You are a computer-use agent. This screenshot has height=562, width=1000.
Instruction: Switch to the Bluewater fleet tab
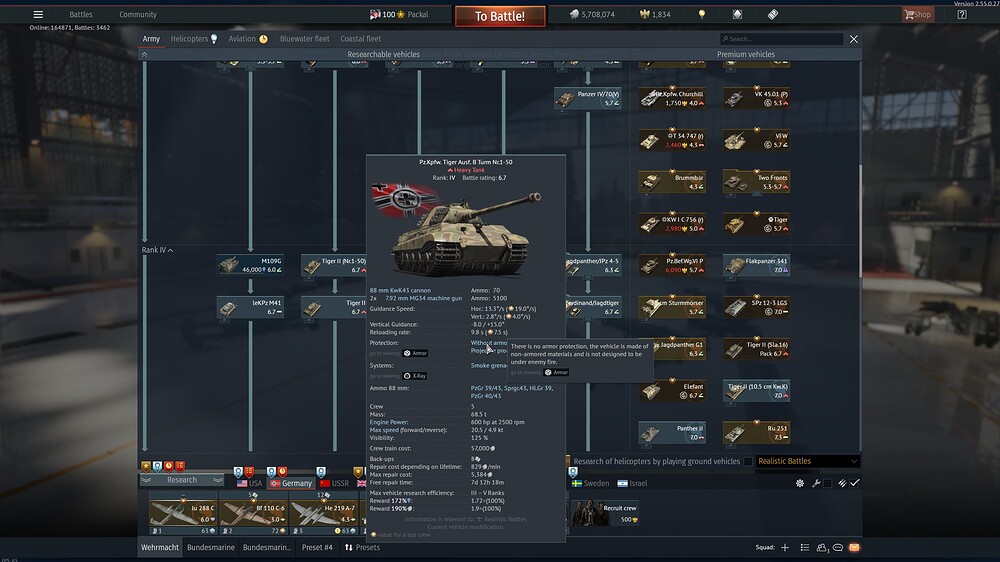point(304,39)
